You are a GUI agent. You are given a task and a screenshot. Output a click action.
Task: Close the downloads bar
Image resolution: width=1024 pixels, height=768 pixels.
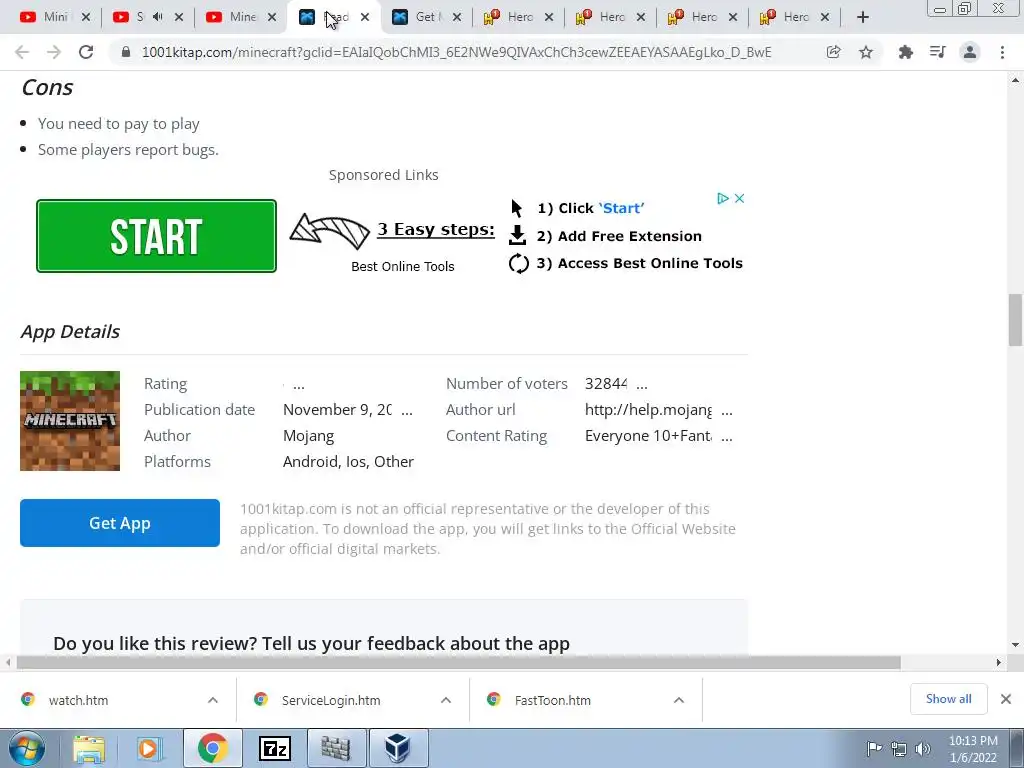(x=1006, y=699)
